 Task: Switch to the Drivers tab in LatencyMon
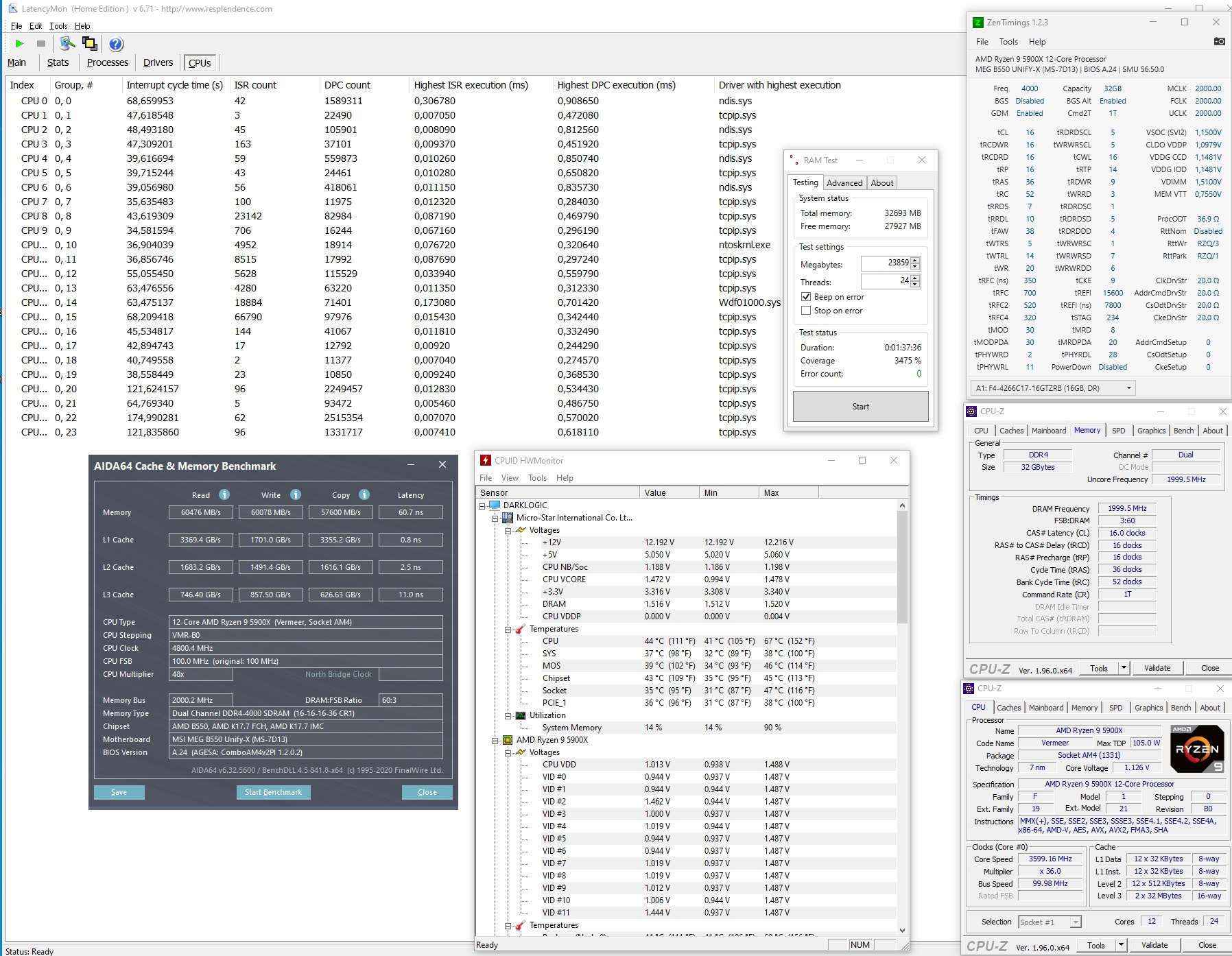coord(158,62)
